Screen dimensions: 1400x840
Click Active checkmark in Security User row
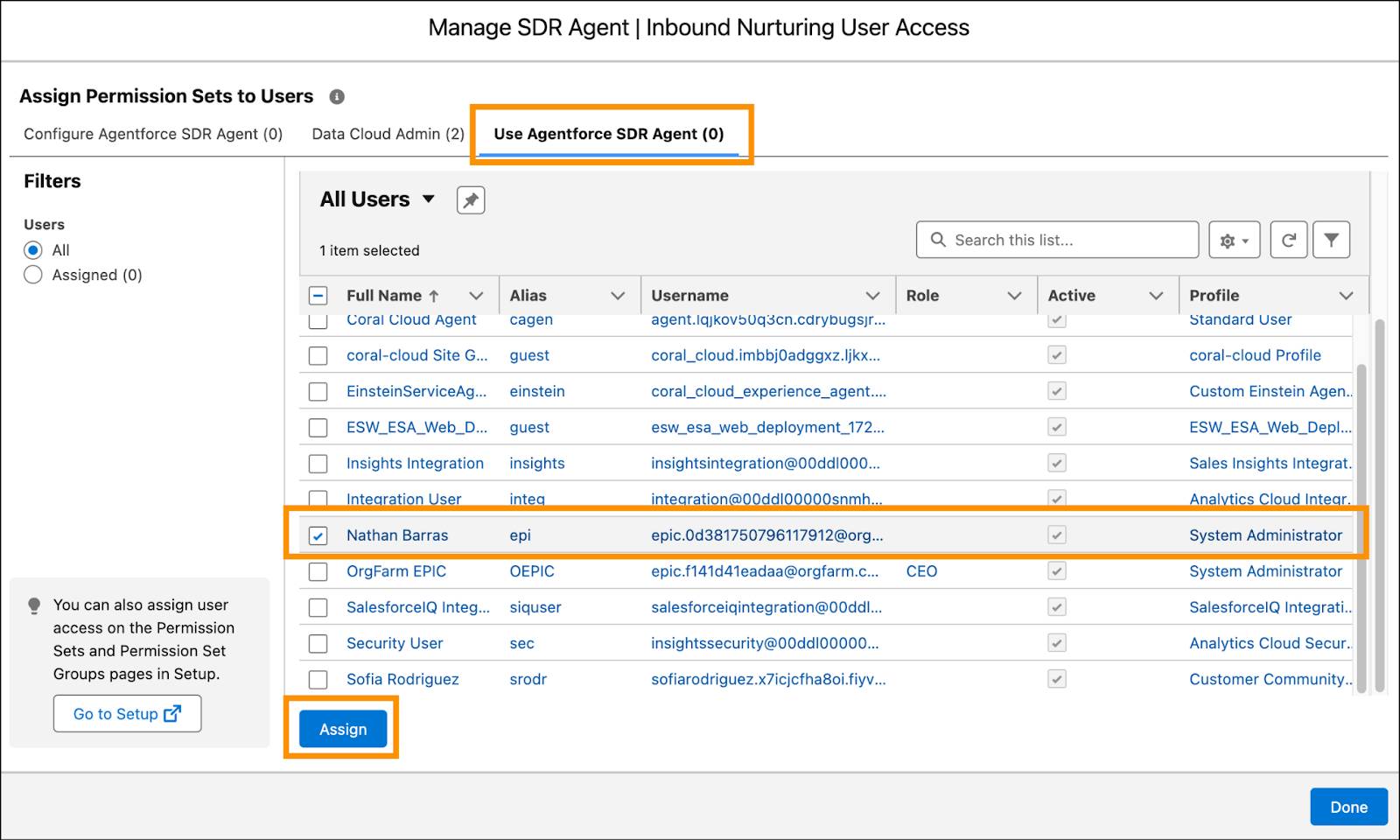[1057, 643]
